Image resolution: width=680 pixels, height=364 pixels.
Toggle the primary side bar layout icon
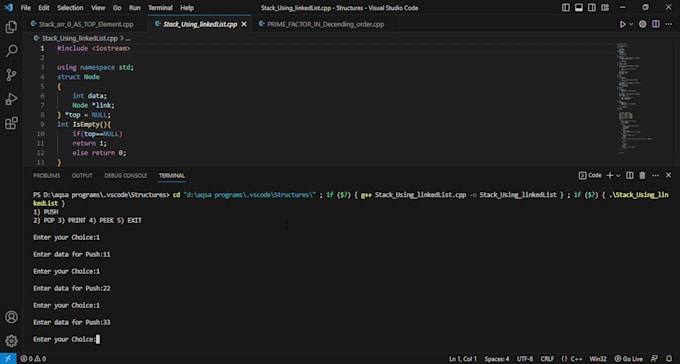566,7
